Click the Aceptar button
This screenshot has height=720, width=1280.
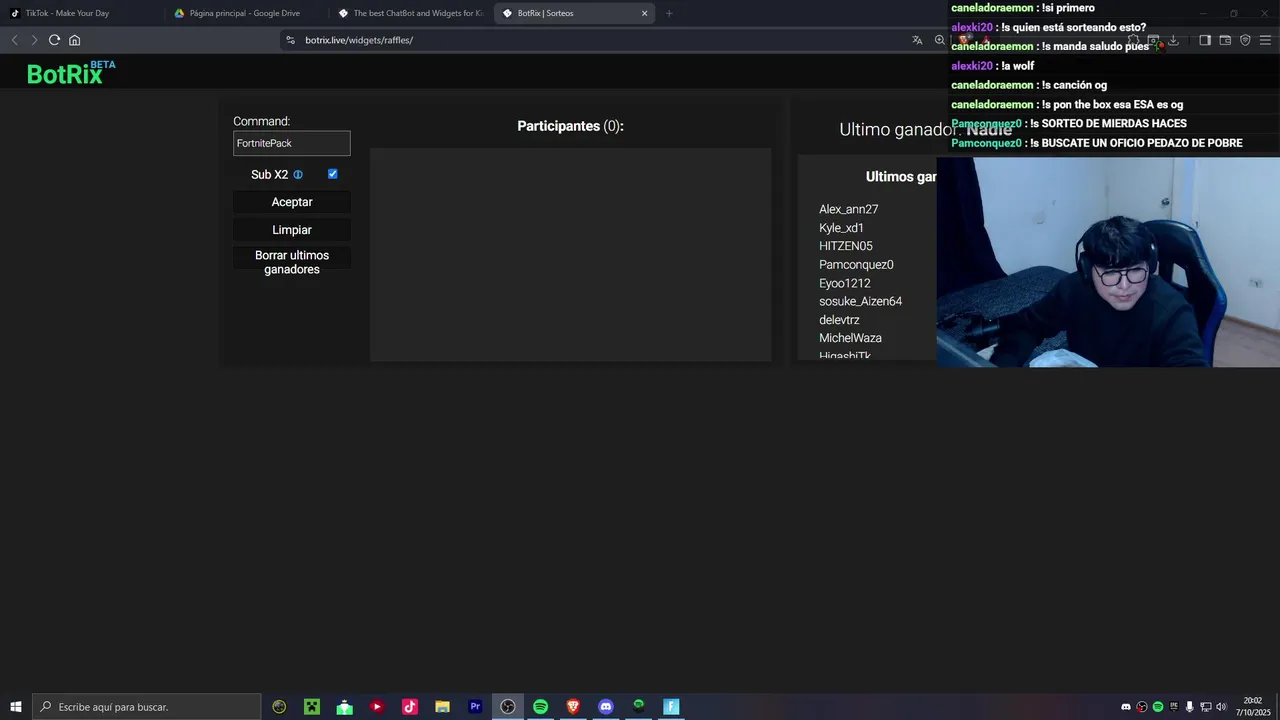[292, 202]
